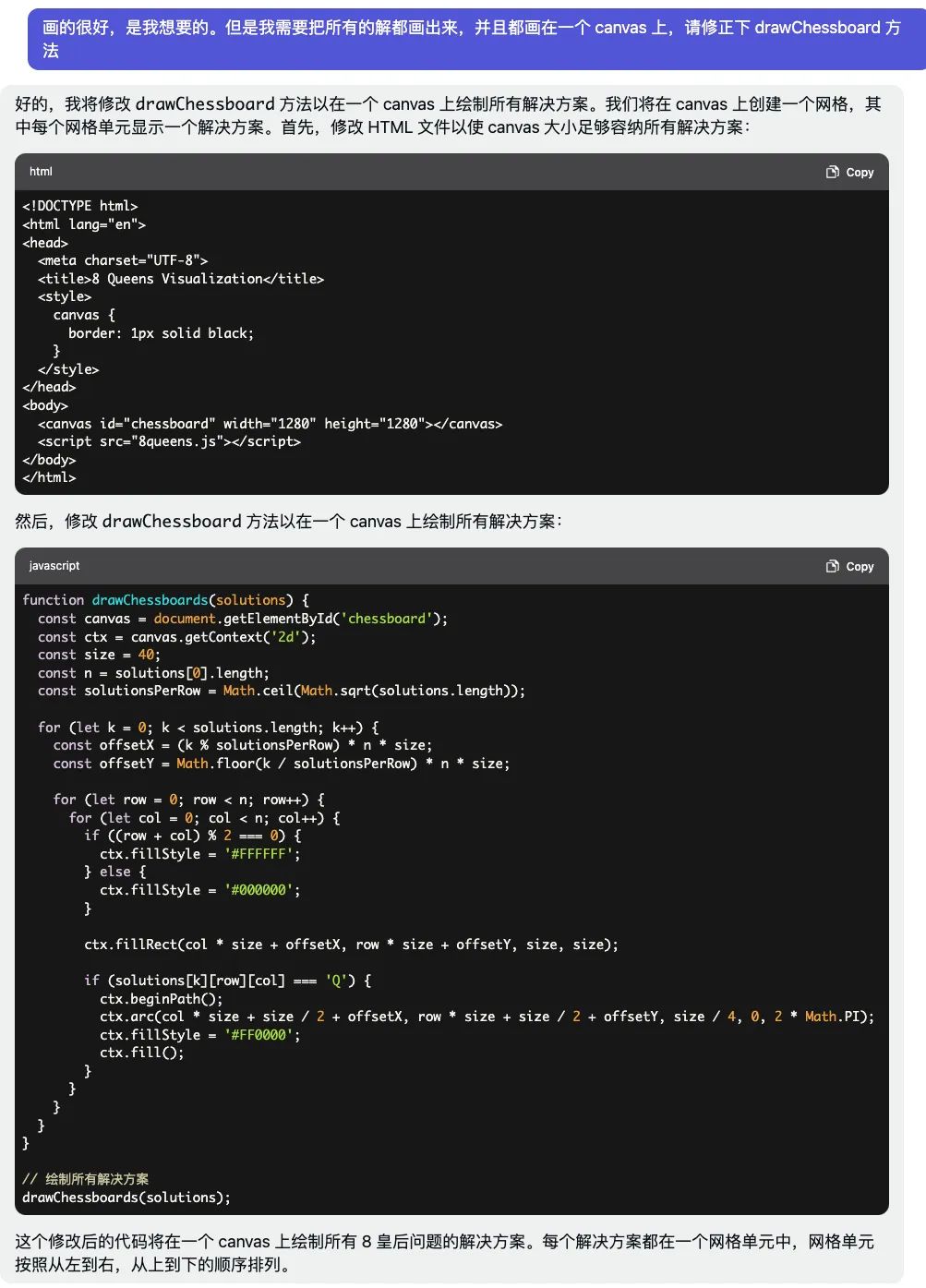Click the getContext('2d') line
Image resolution: width=926 pixels, height=1288 pixels.
tap(177, 637)
